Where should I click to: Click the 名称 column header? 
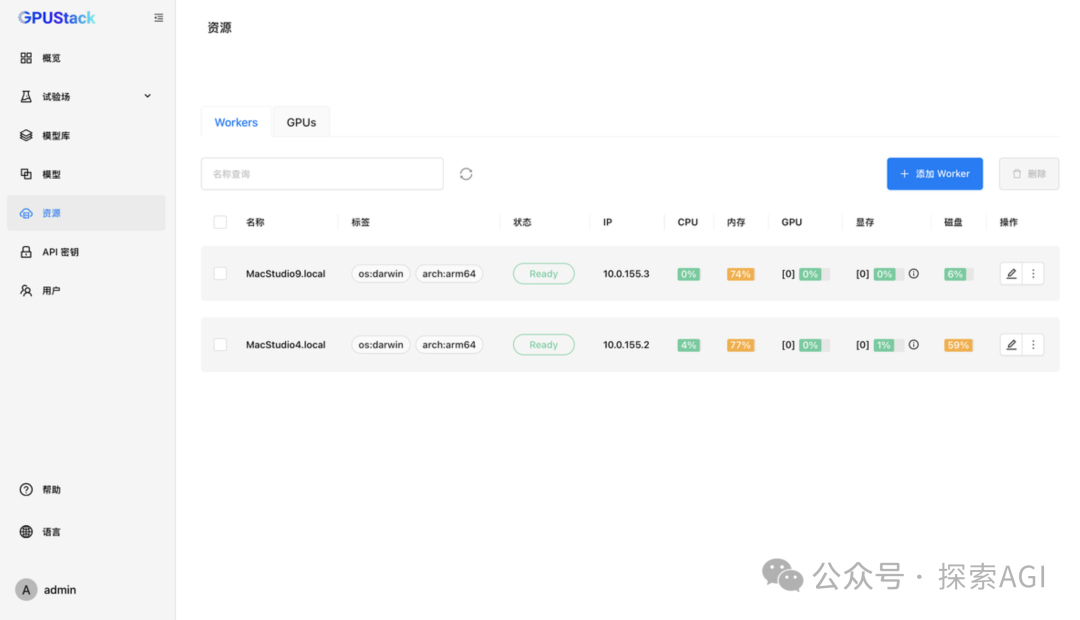(x=256, y=222)
